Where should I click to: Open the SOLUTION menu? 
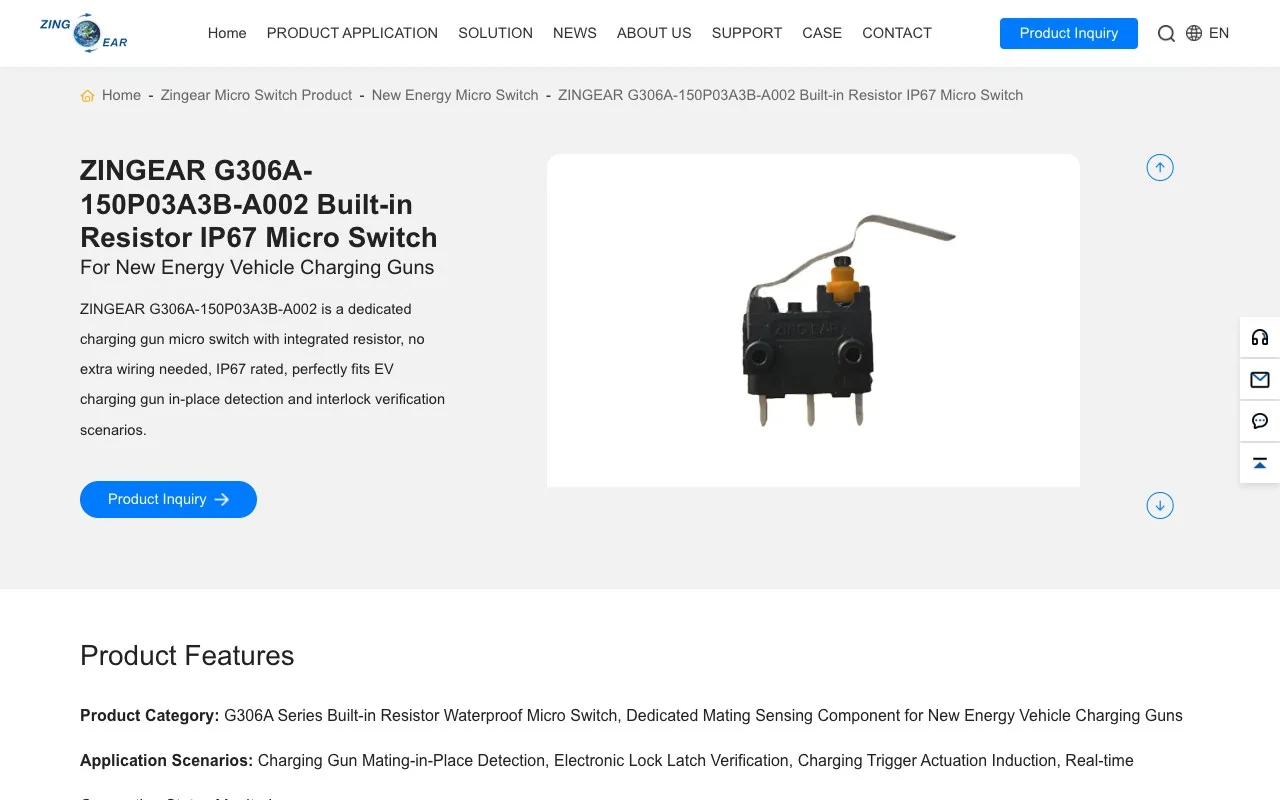495,33
